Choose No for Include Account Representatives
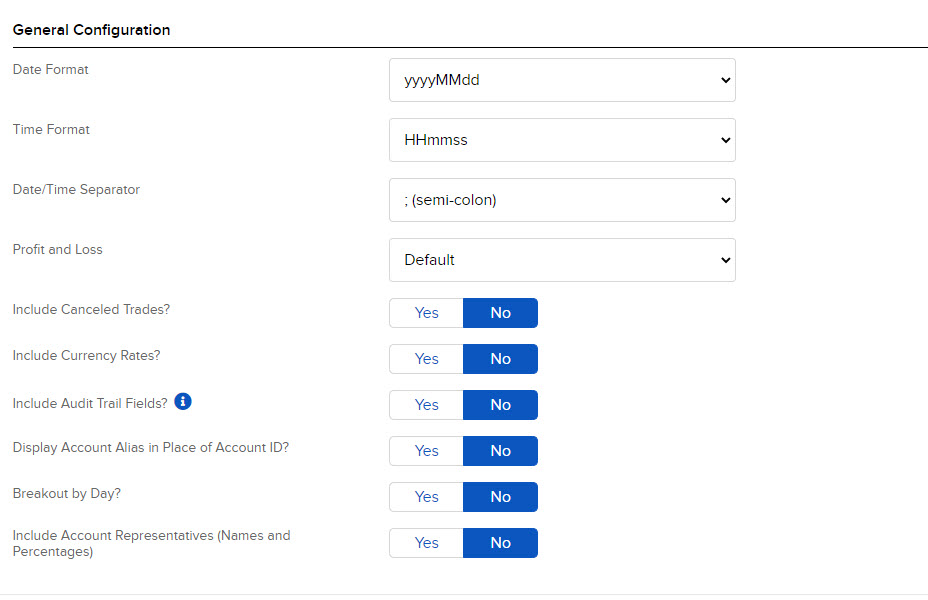 pyautogui.click(x=500, y=543)
